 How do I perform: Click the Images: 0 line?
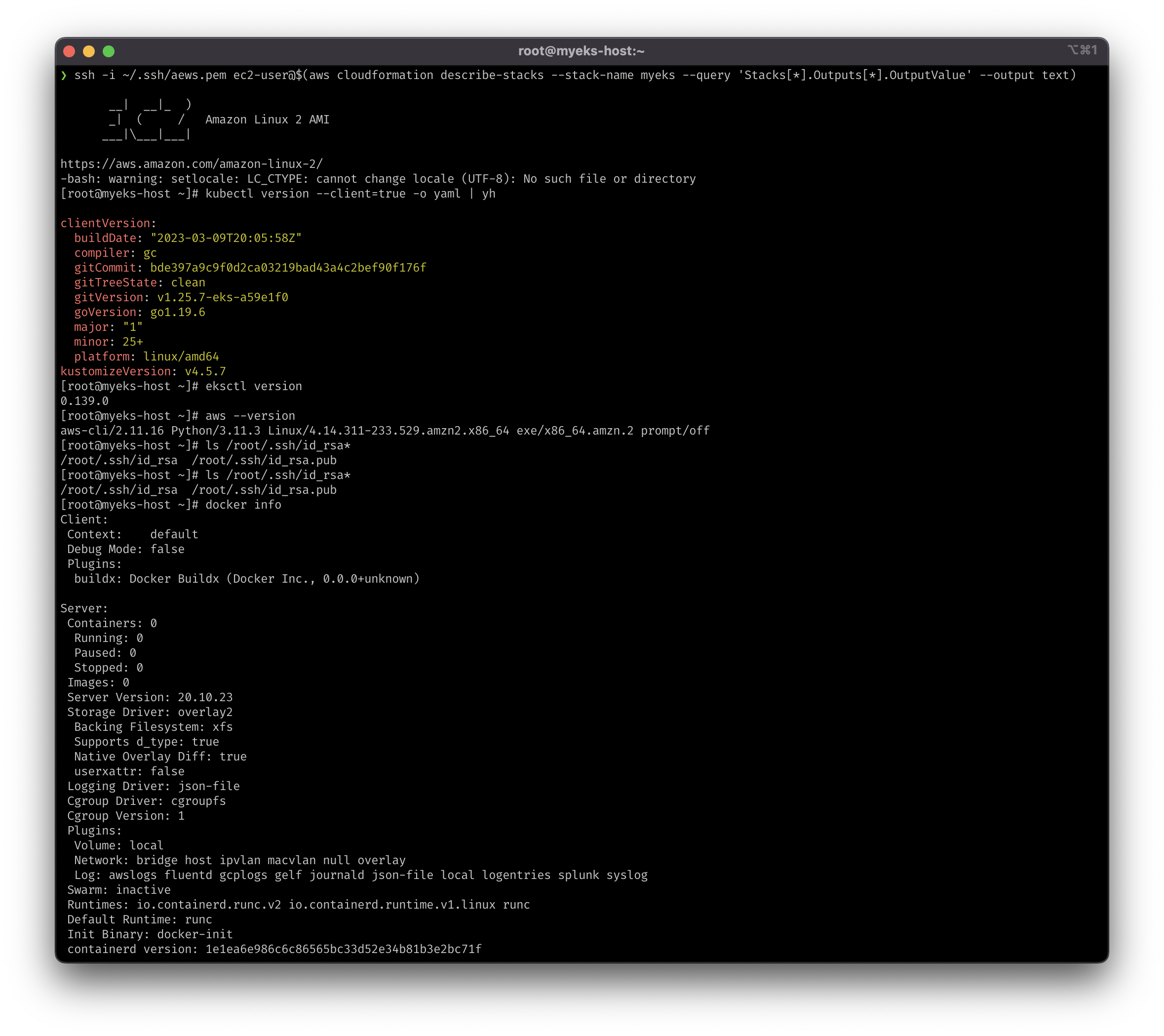pos(99,682)
